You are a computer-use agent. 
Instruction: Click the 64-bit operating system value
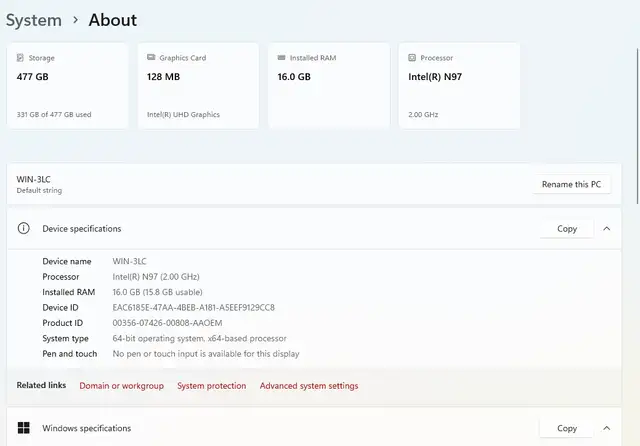pyautogui.click(x=200, y=338)
